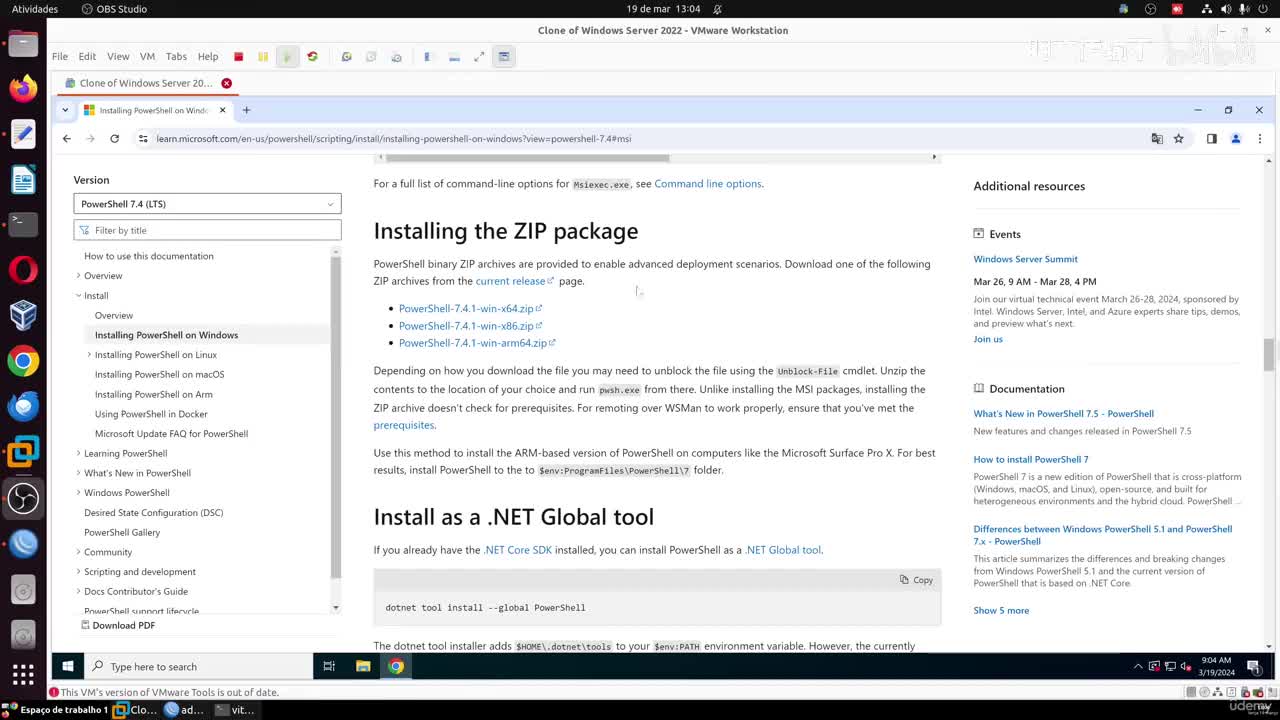
Task: Open the VMware View menu
Action: point(118,57)
